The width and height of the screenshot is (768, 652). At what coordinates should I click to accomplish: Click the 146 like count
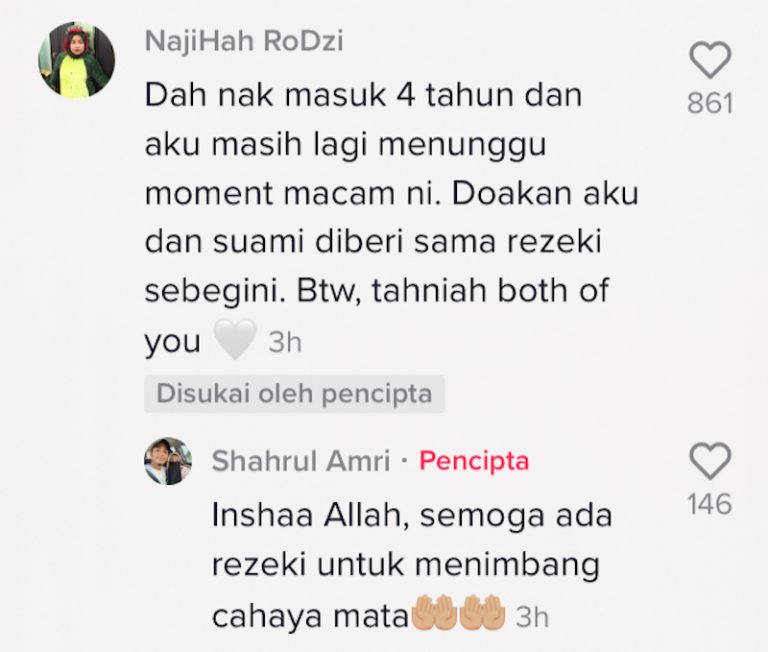coord(710,504)
